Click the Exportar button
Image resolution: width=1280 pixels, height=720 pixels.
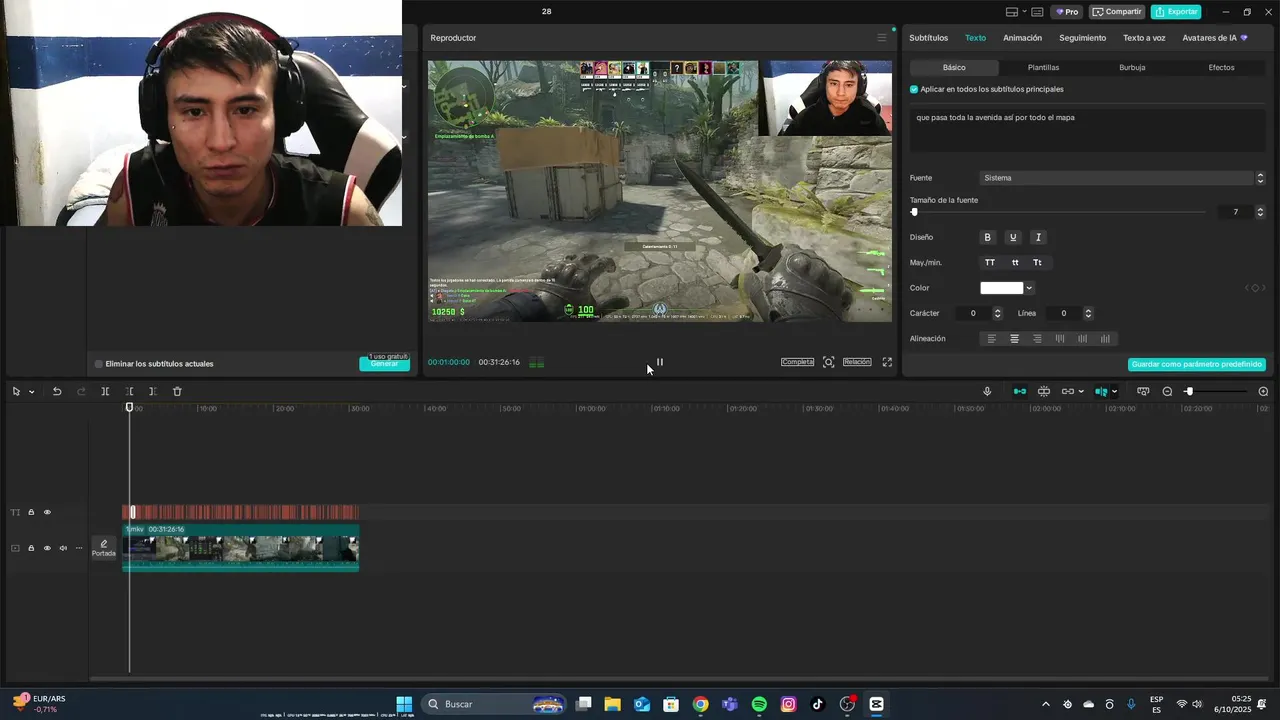pyautogui.click(x=1176, y=12)
